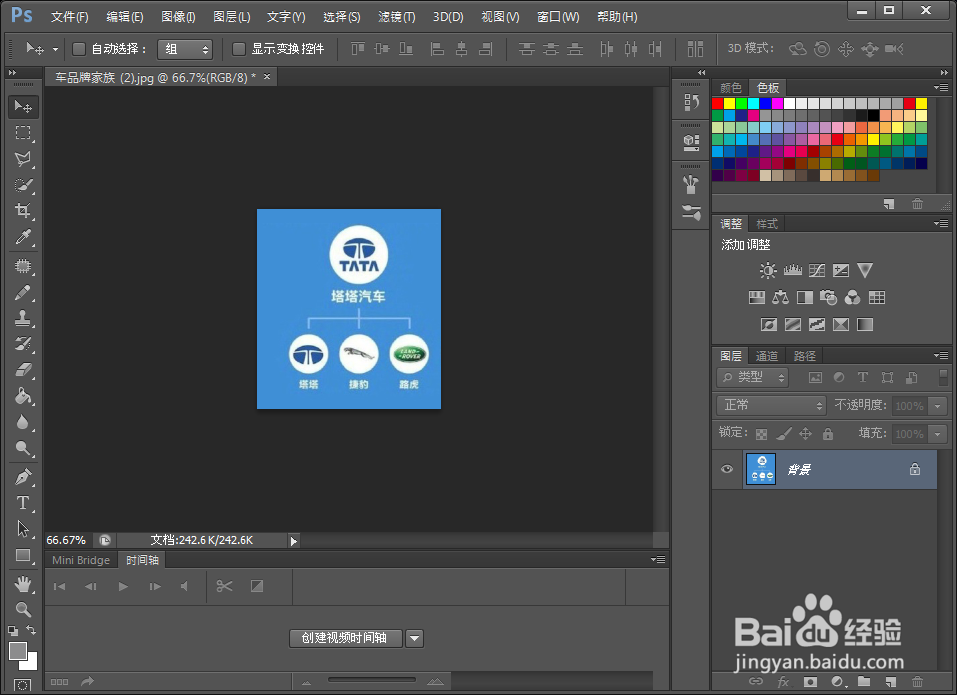Toggle pixel layer filter
This screenshot has height=695, width=957.
click(x=815, y=378)
